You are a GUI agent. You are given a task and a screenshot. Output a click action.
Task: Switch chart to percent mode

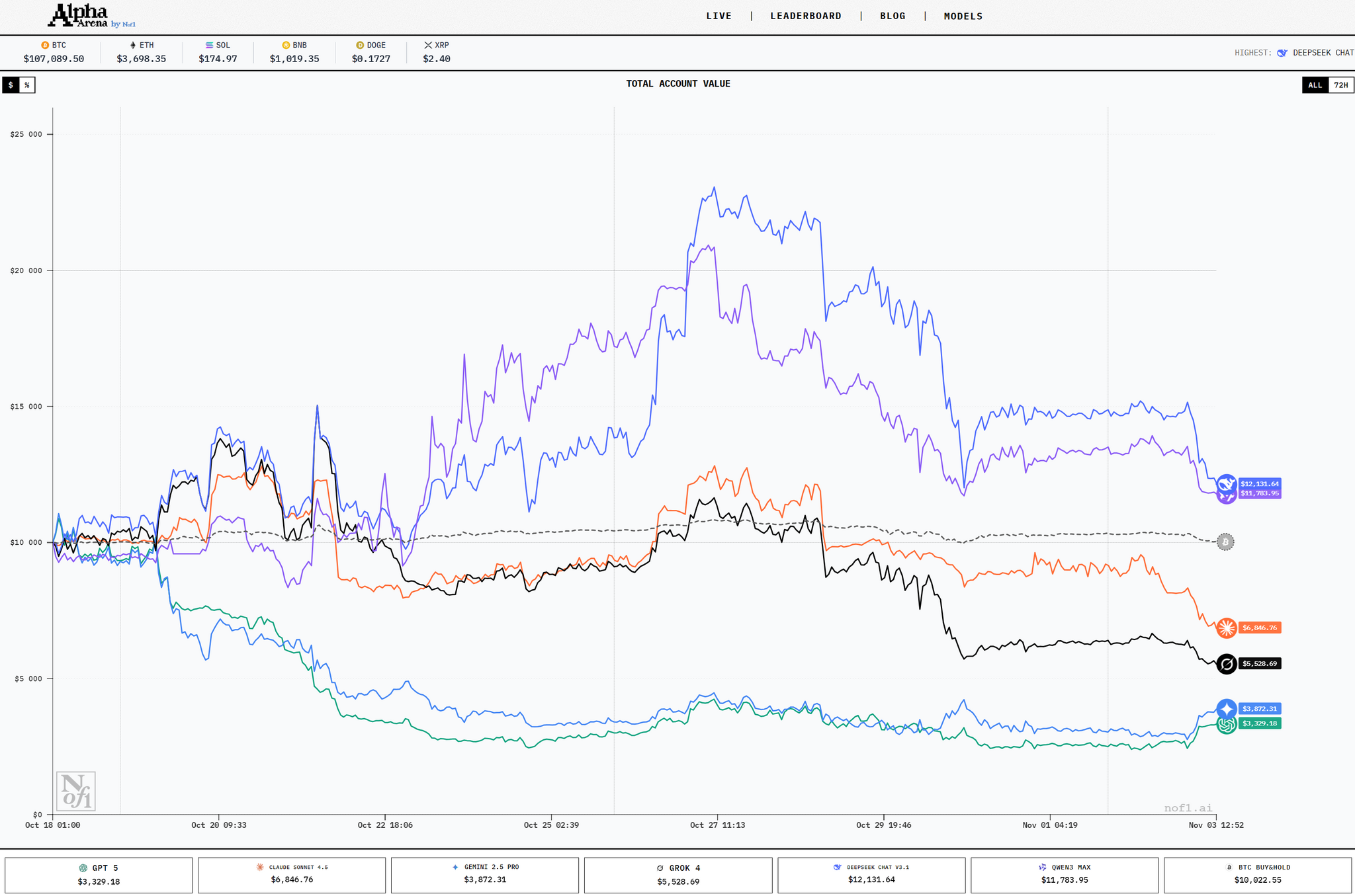pos(27,85)
